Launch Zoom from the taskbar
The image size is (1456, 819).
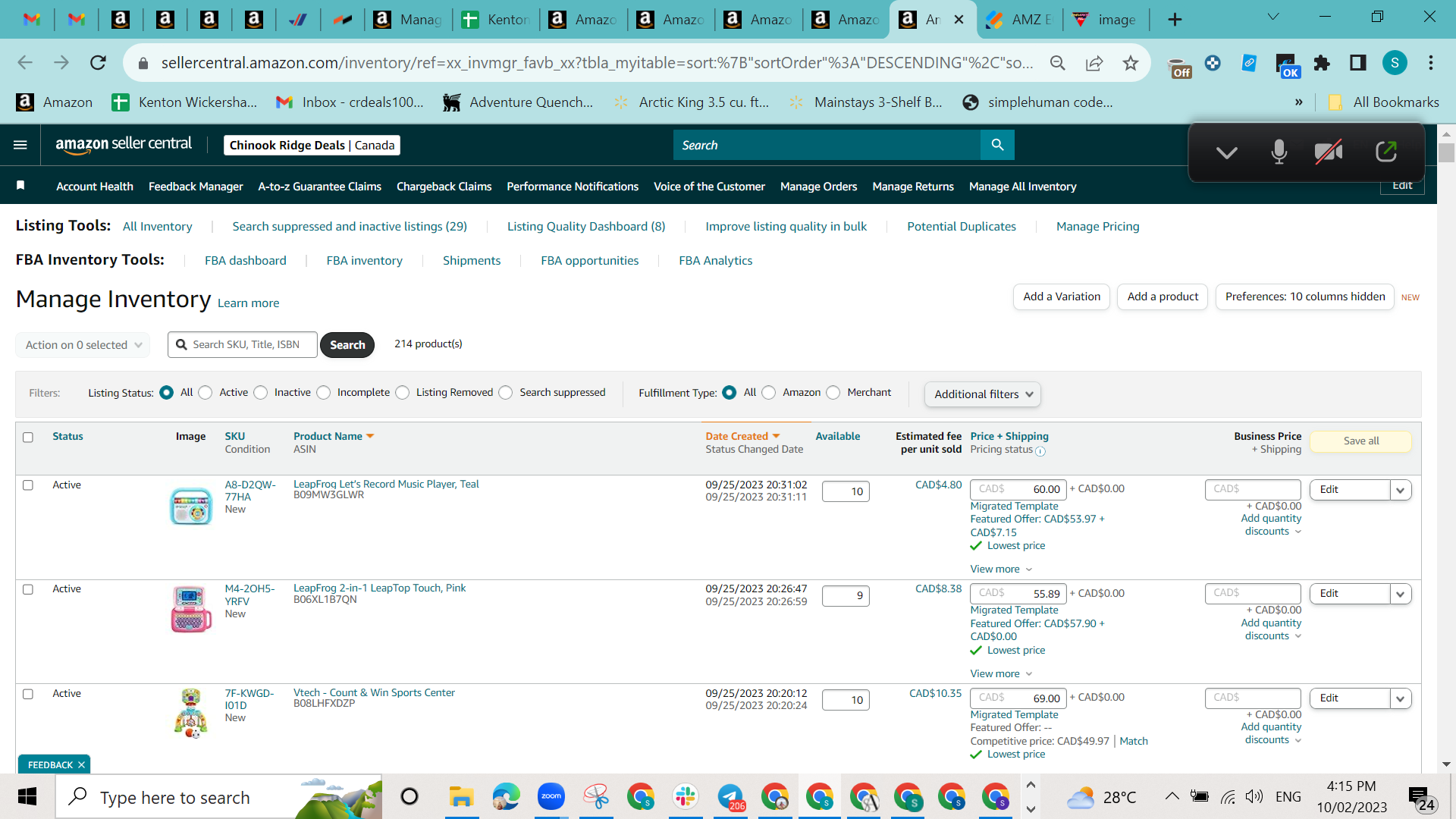551,797
